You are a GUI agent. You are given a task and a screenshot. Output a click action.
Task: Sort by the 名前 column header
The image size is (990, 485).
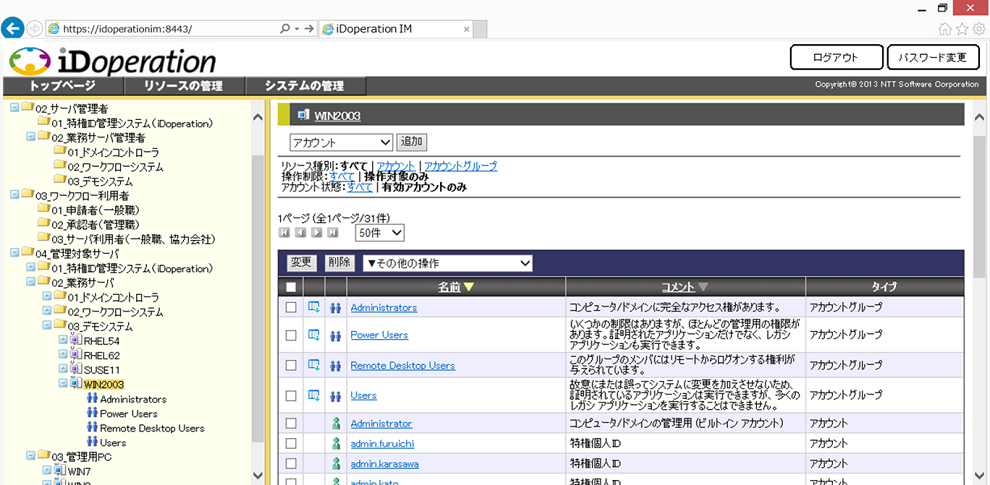point(449,287)
